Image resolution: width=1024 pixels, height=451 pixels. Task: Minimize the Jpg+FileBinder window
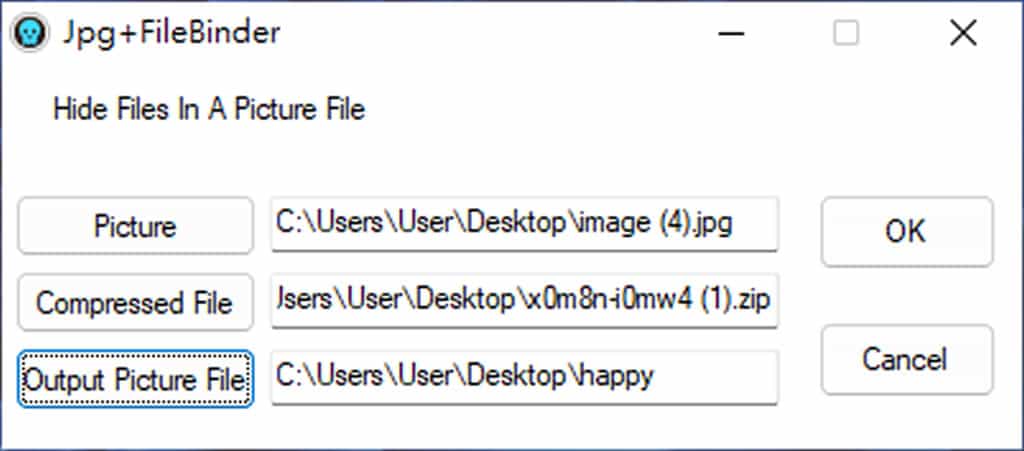pyautogui.click(x=731, y=34)
